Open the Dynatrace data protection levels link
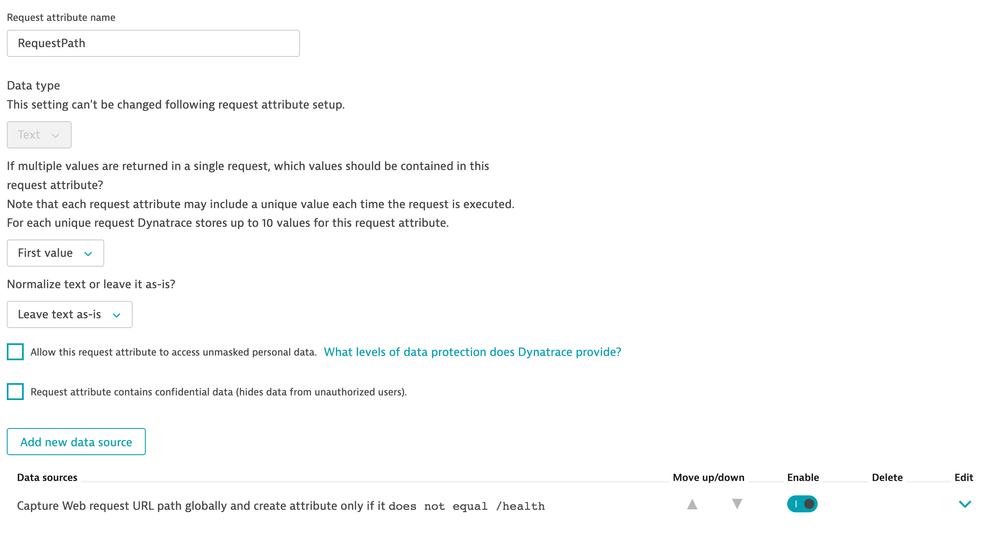This screenshot has height=540, width=999. (472, 352)
